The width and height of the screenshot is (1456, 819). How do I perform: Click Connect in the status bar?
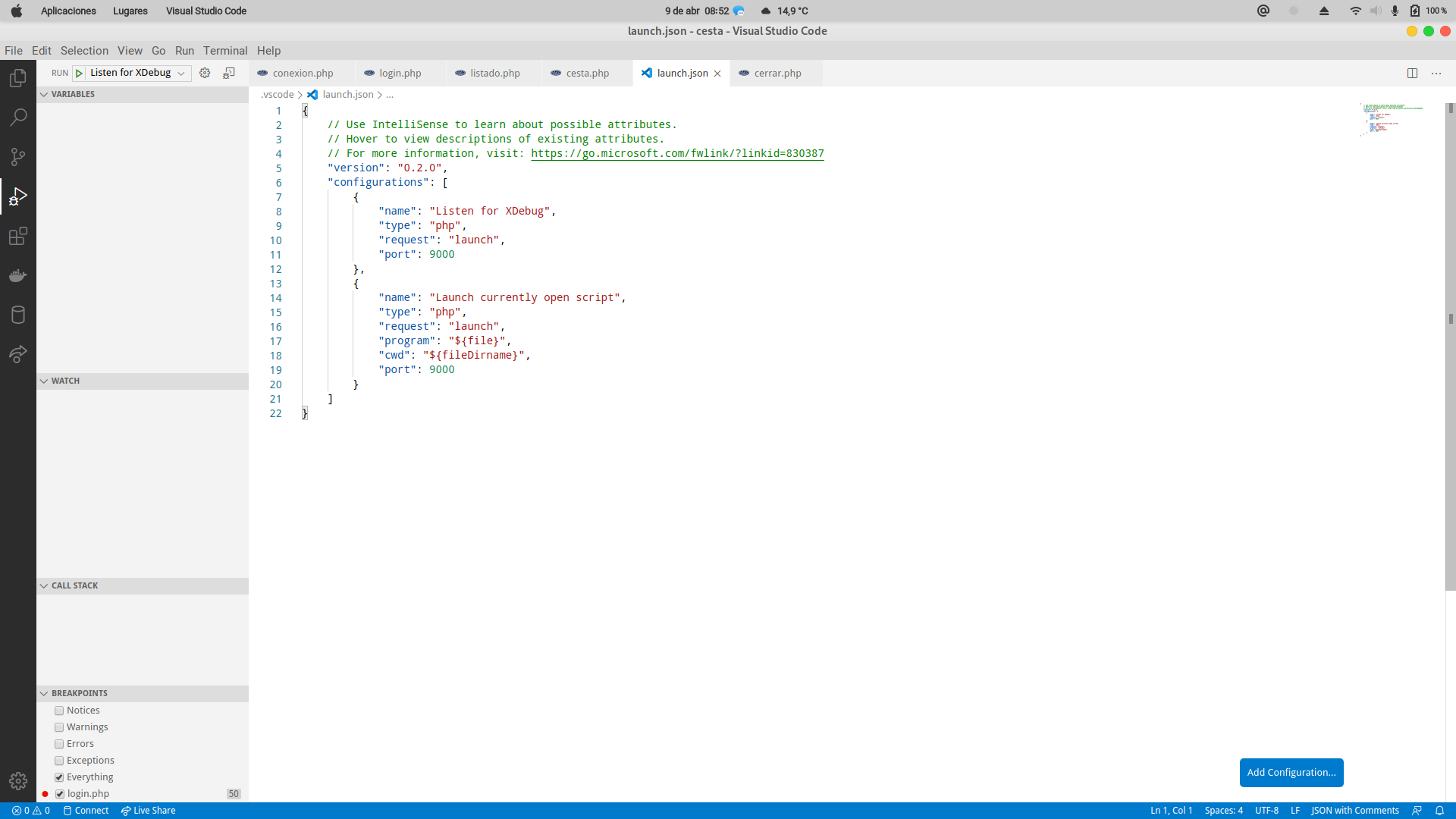[x=86, y=811]
